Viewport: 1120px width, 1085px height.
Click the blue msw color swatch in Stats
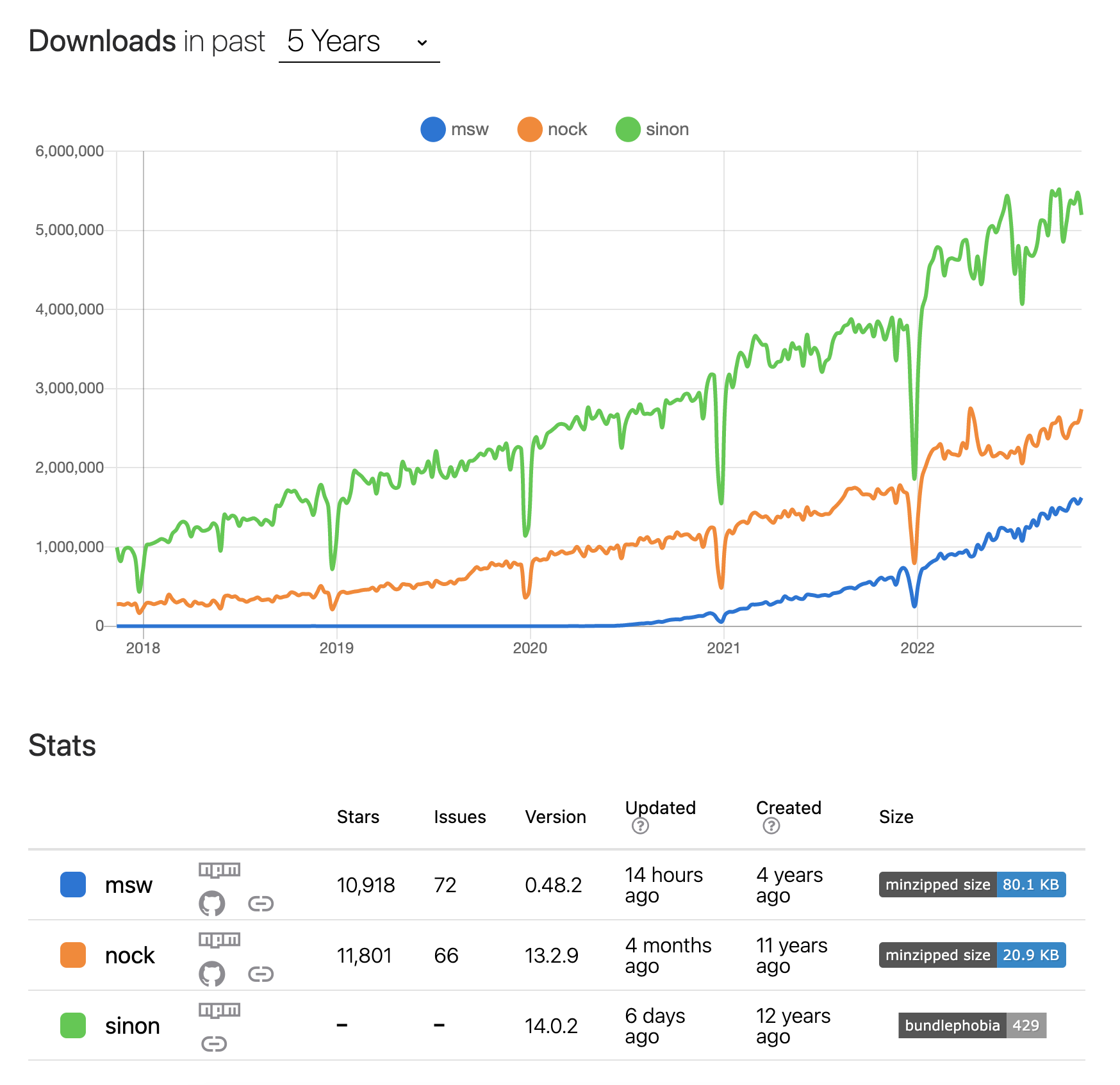(73, 885)
